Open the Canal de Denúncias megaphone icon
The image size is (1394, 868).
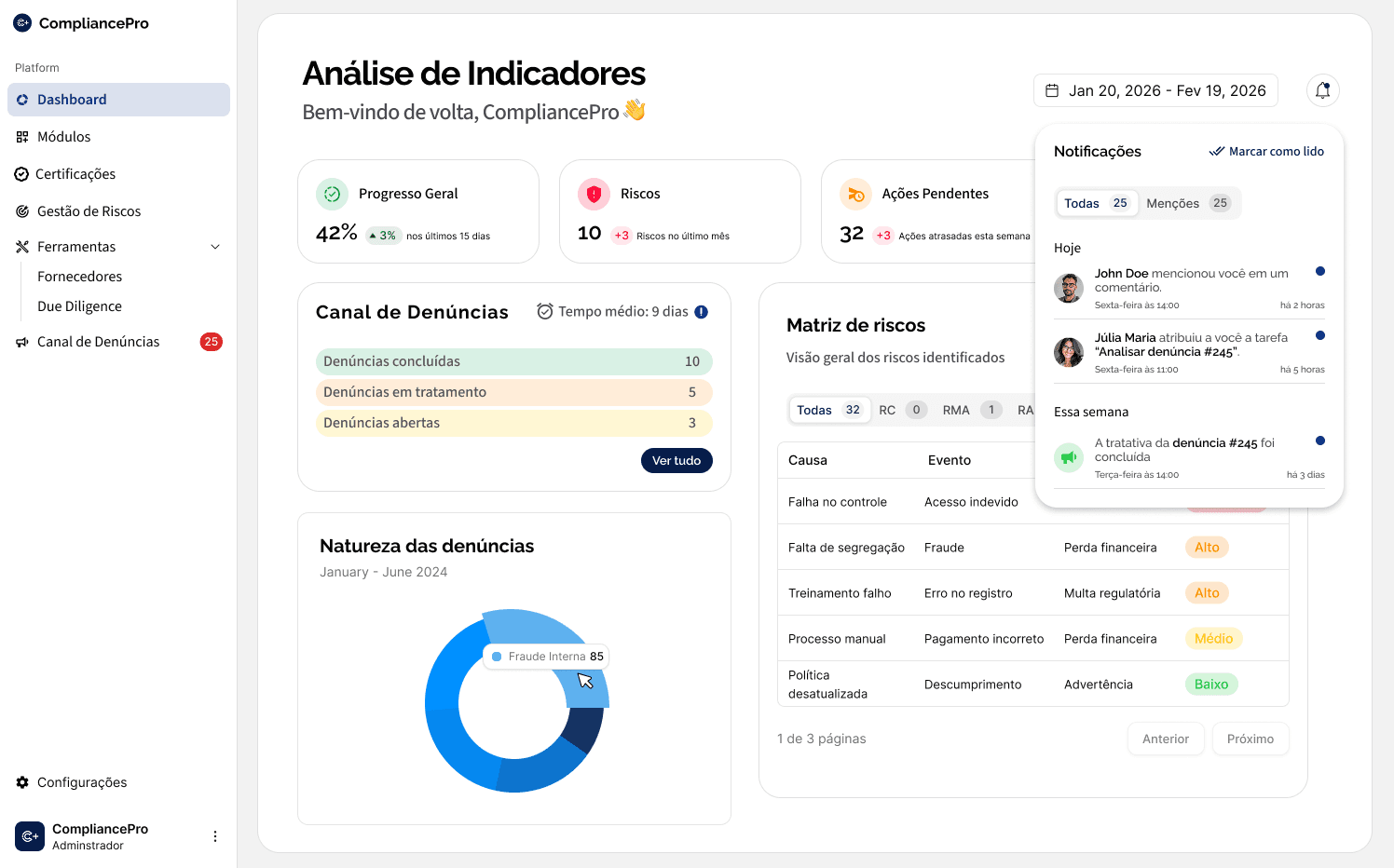[x=21, y=341]
